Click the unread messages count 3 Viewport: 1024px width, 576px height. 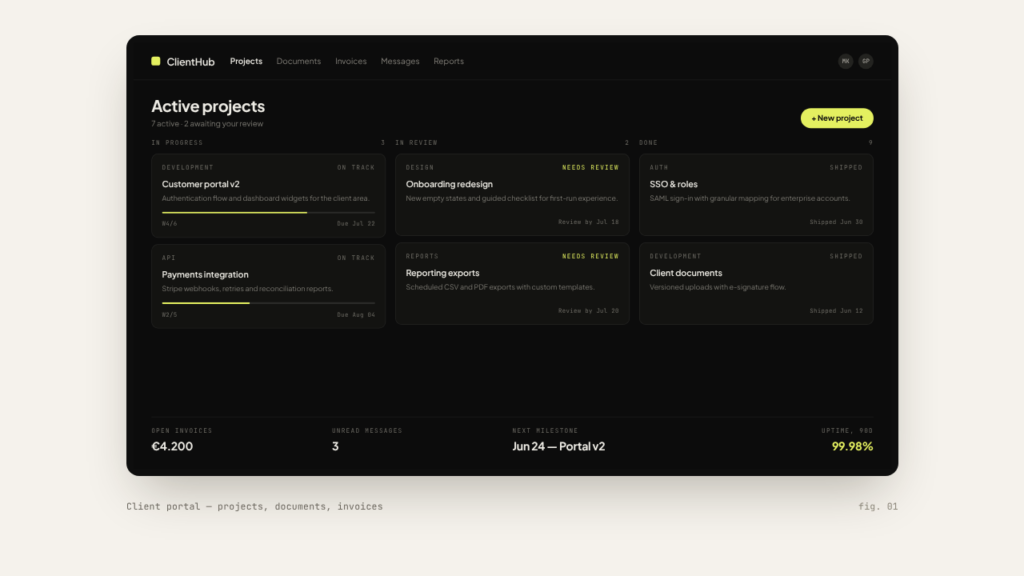coord(335,446)
